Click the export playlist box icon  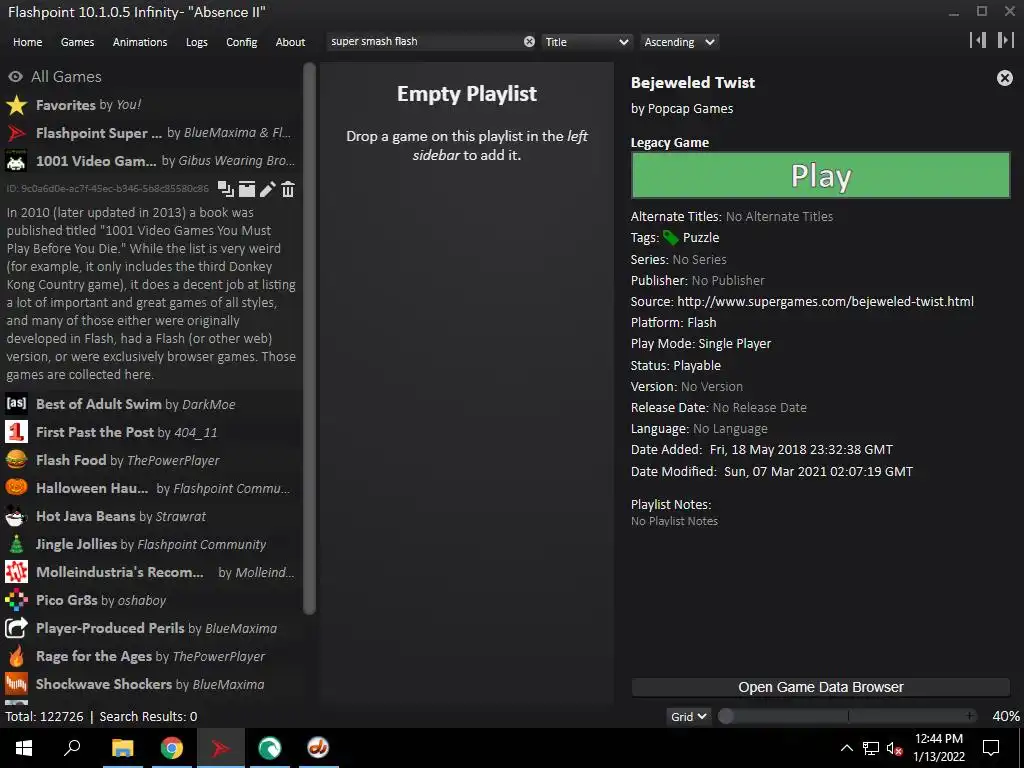pos(247,189)
